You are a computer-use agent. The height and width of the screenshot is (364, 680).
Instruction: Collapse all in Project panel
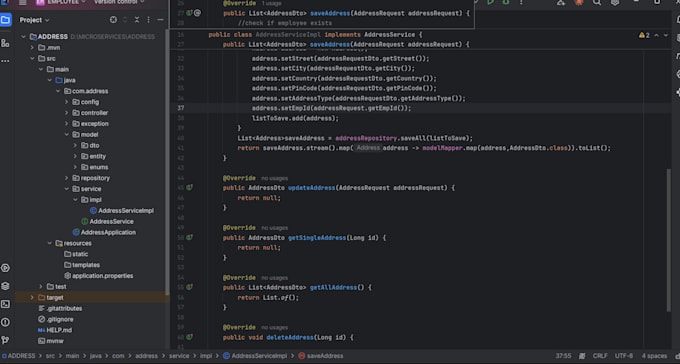pos(137,20)
